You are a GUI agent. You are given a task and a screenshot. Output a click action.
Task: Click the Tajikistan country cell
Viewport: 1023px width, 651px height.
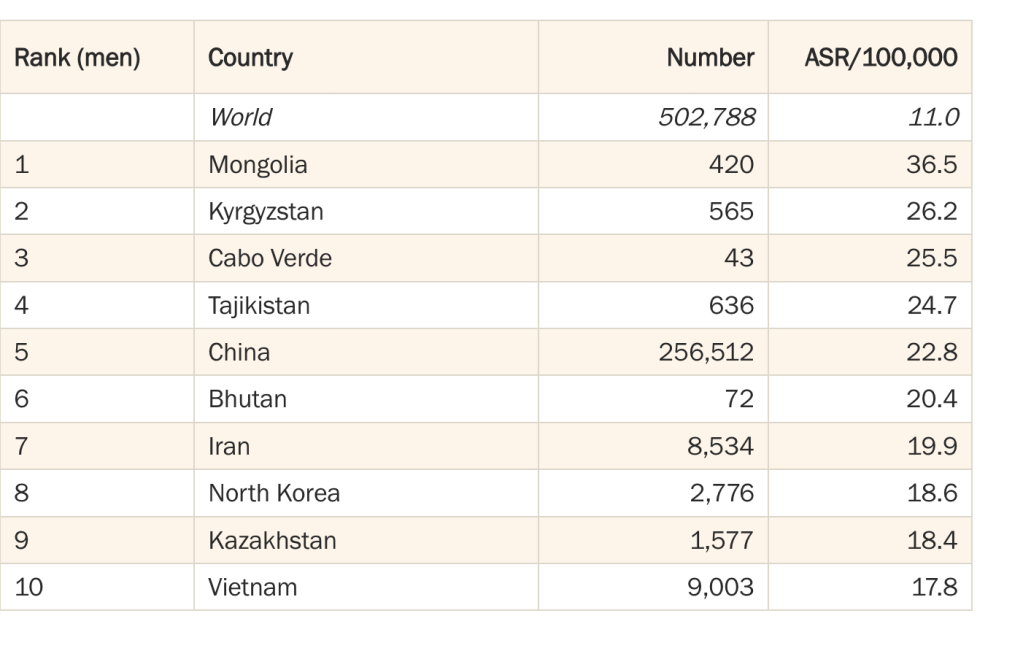point(259,306)
